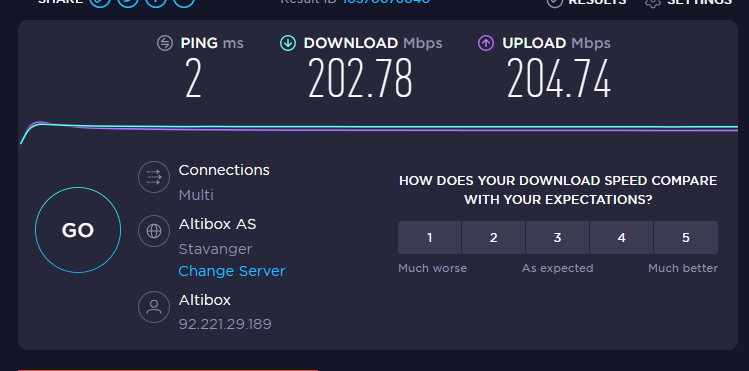
Task: Click the last share icon in the row
Action: (x=184, y=1)
